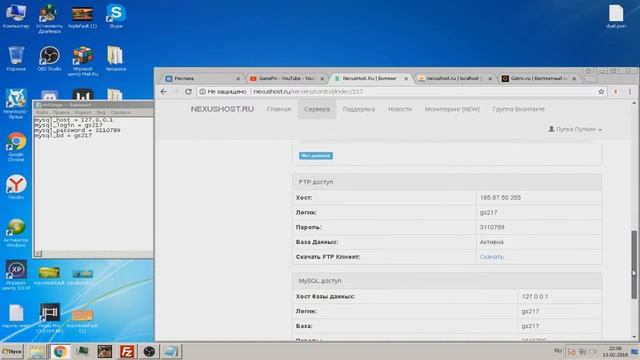Open the Мониторинг [NEW] navigation link
The image size is (640, 360).
452,109
